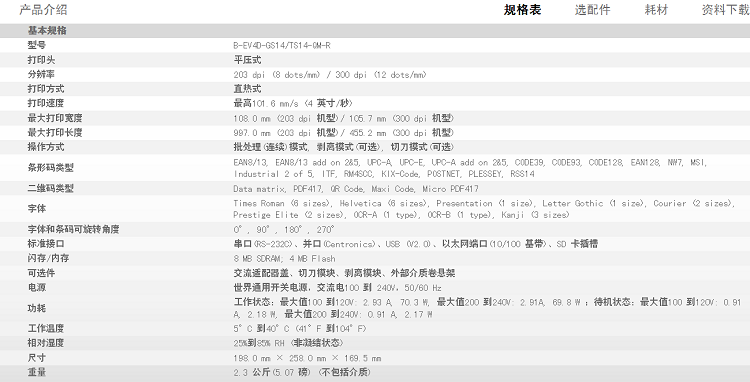Screen dimensions: 750x382
Task: Select the 相对湿度 label
Action: point(46,343)
